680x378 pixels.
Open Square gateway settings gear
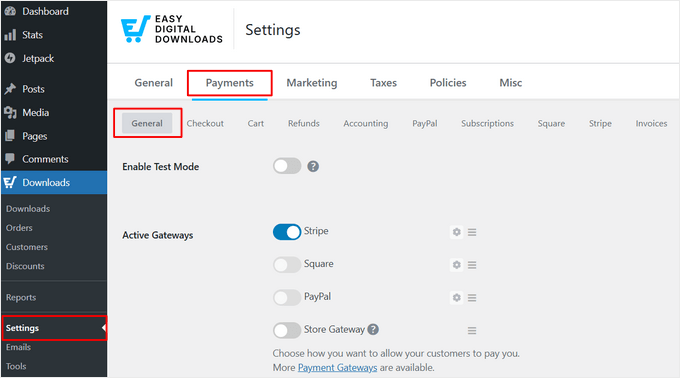click(x=457, y=265)
